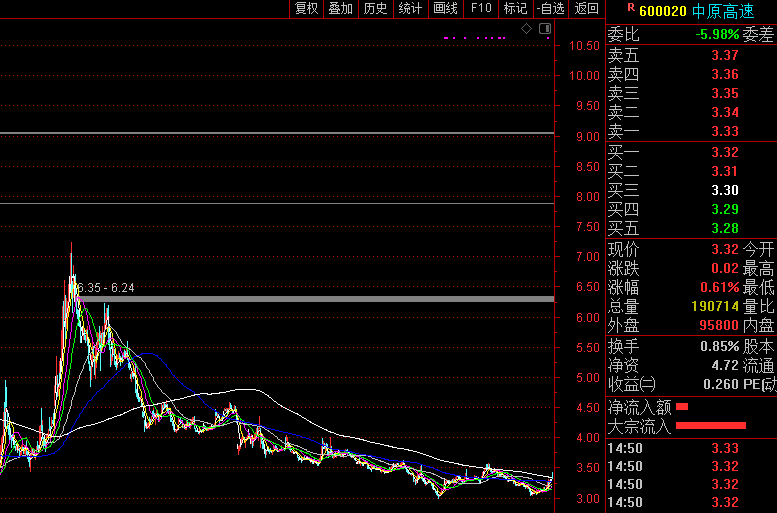Click the small panel icon beside the diamond
777x513 pixels.
(x=544, y=28)
